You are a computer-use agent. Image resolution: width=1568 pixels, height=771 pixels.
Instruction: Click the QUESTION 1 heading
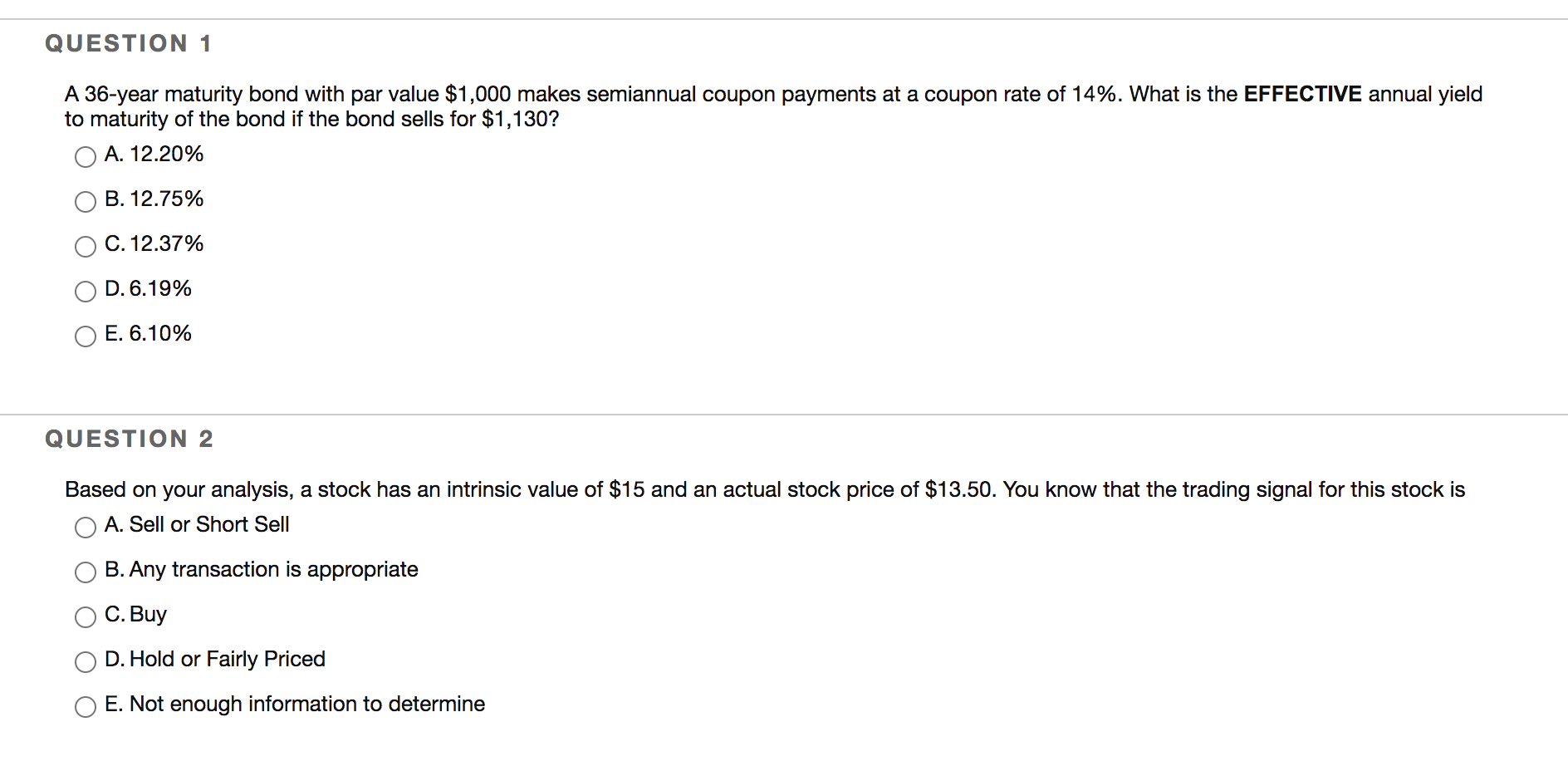(128, 43)
